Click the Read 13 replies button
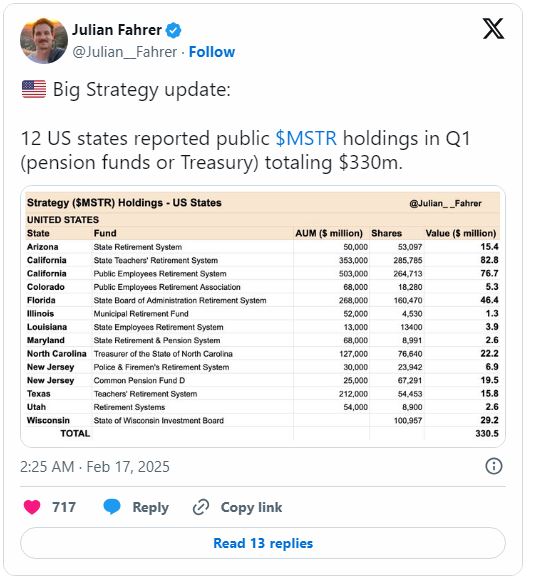 [x=263, y=543]
